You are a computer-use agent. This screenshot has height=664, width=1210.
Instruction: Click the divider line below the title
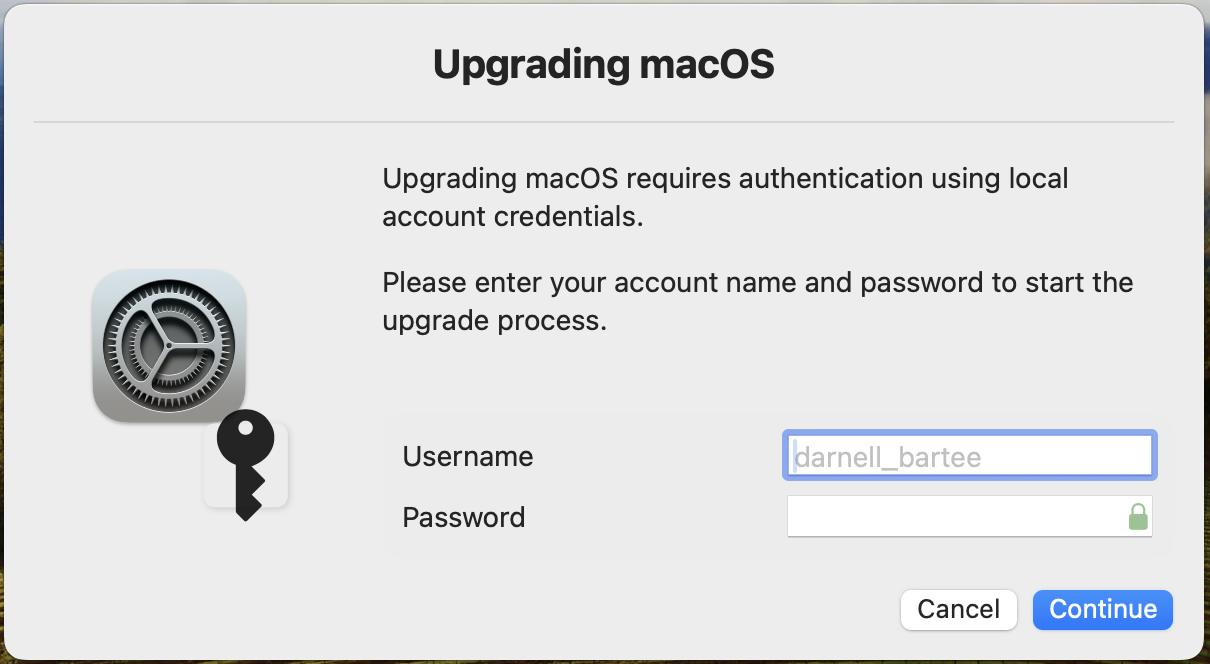click(x=604, y=122)
